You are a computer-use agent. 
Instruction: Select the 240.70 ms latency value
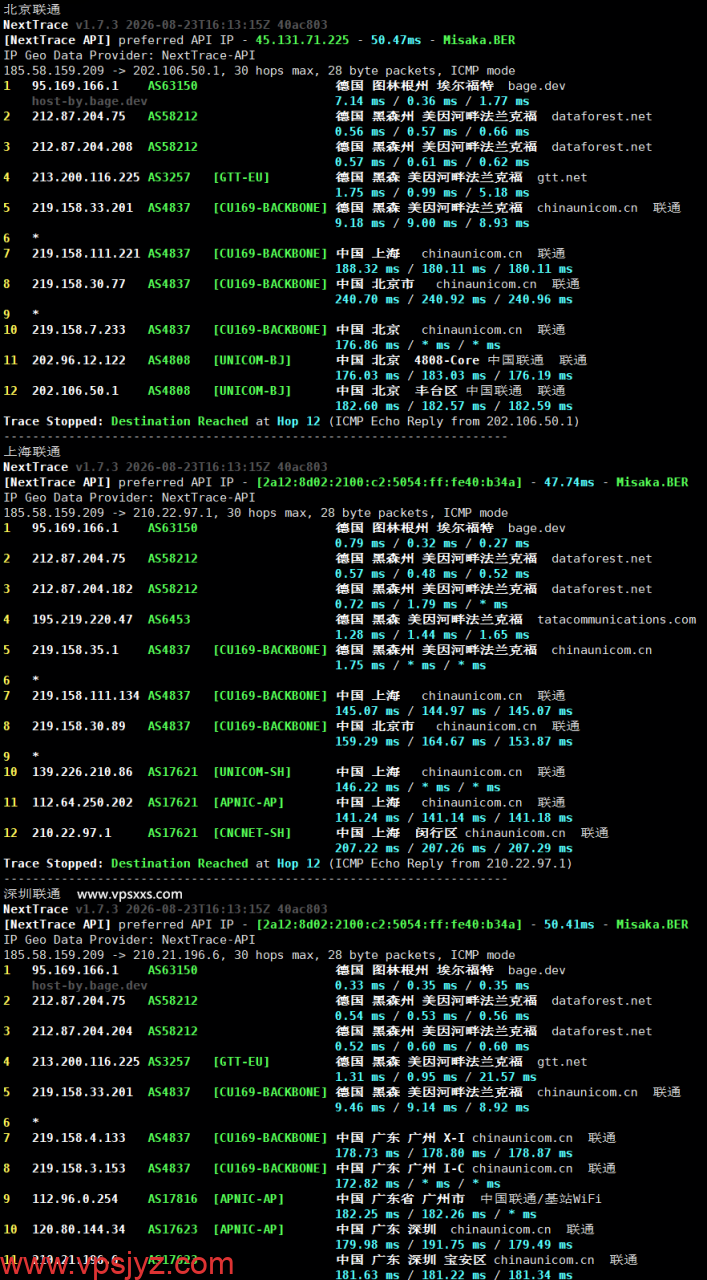click(368, 299)
